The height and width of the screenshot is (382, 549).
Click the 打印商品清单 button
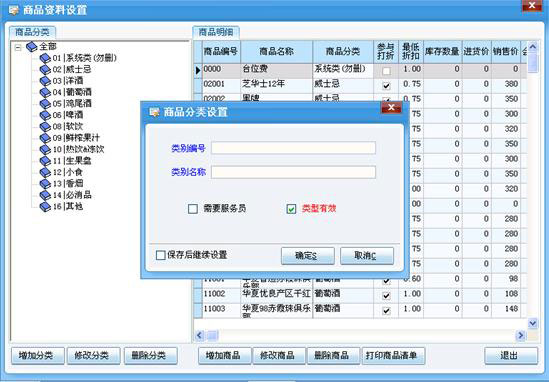pos(394,356)
